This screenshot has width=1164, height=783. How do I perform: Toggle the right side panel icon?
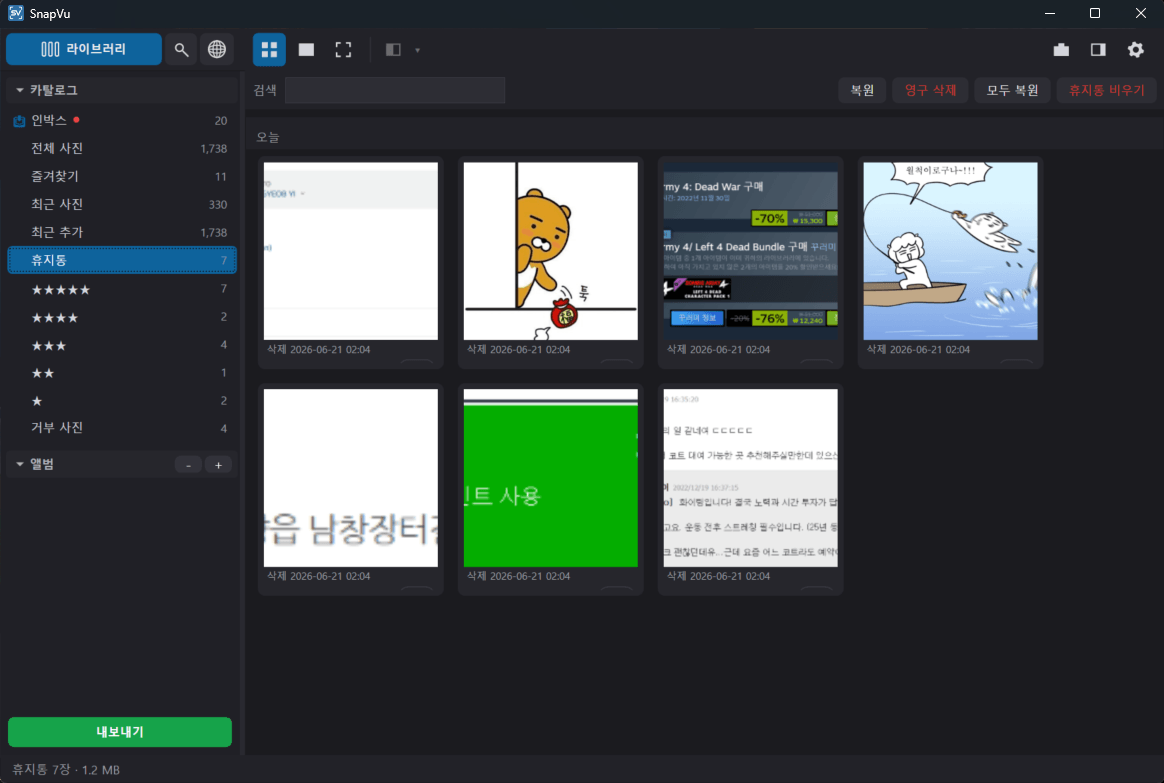(x=1098, y=50)
